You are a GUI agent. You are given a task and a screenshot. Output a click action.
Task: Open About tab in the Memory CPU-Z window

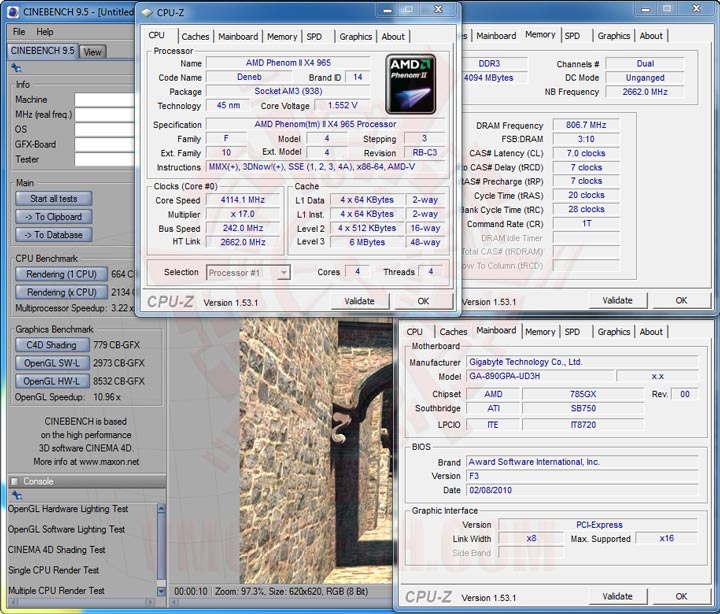651,36
